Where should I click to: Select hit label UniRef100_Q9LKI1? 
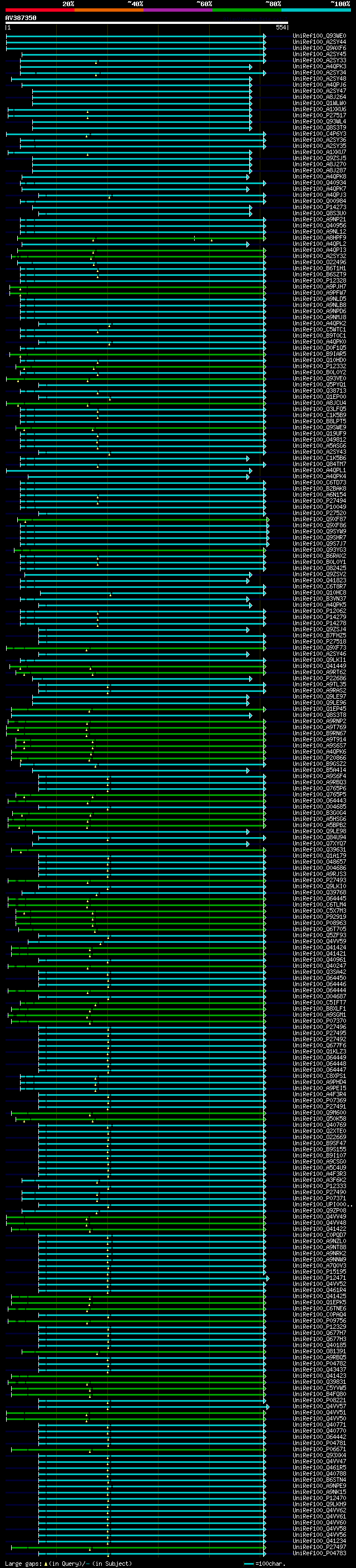coord(319,660)
